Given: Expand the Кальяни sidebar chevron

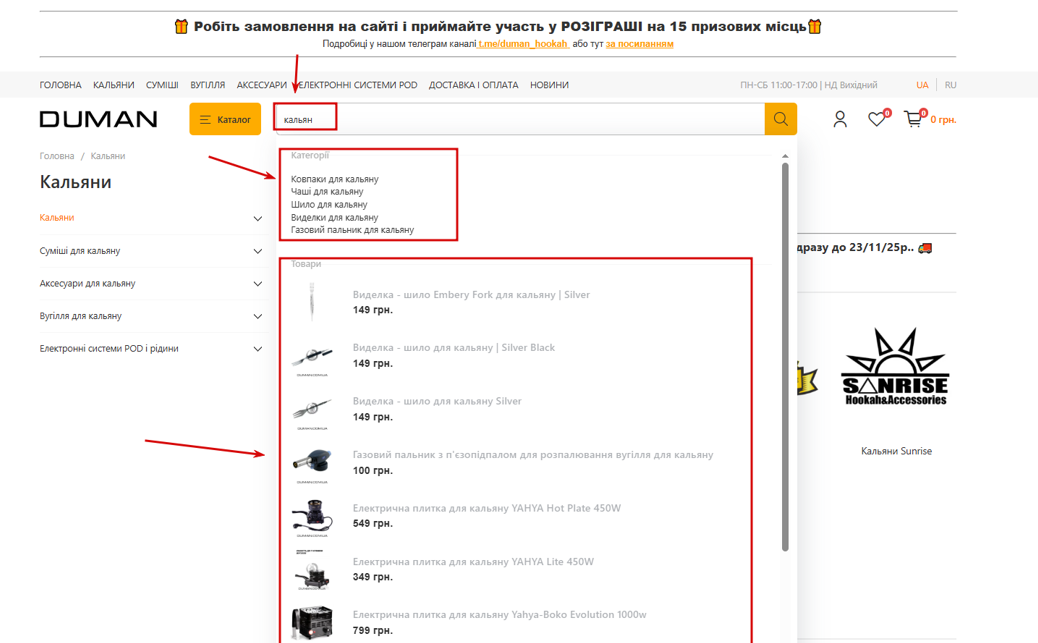Looking at the screenshot, I should coord(258,219).
